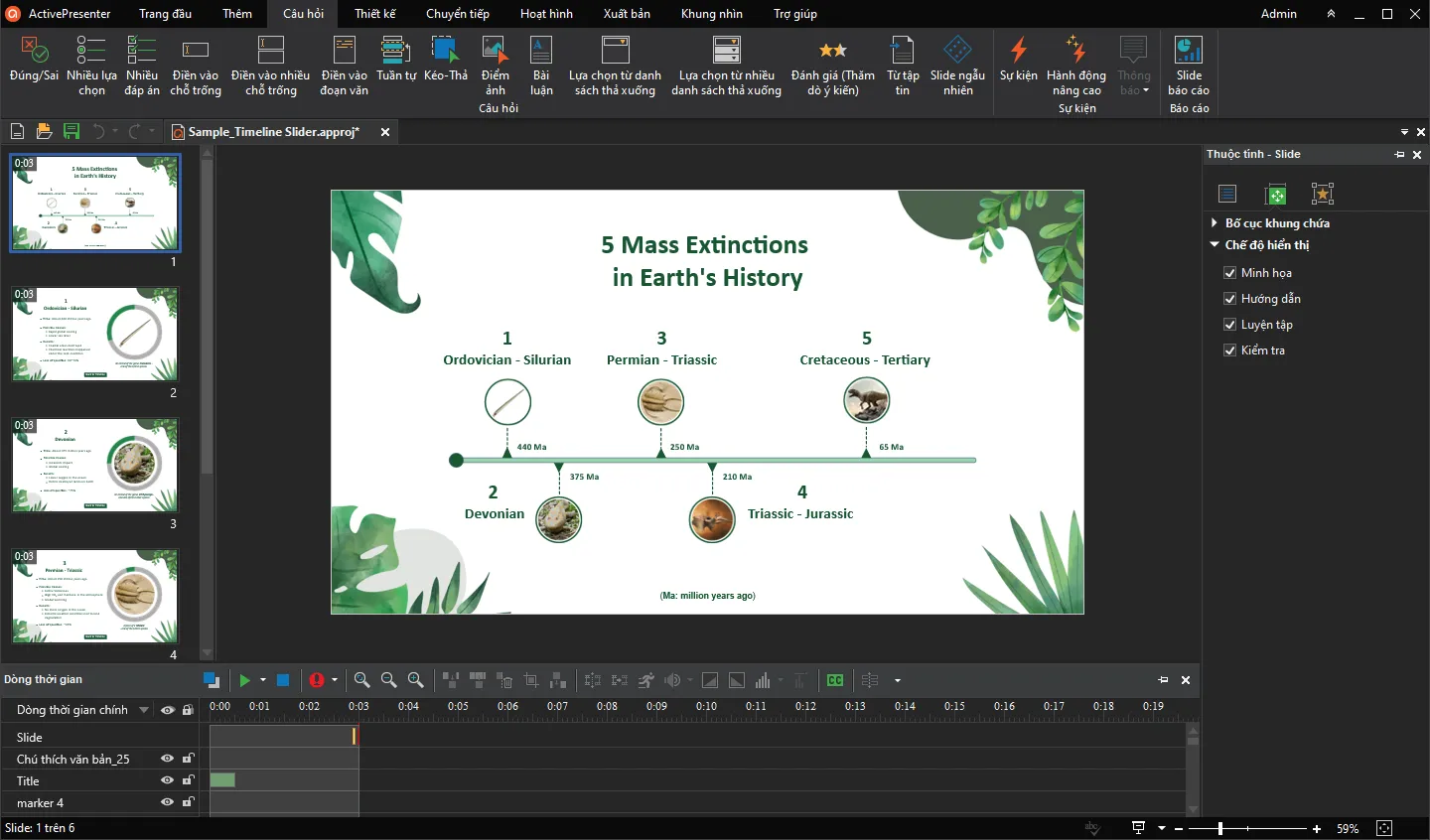The image size is (1430, 840).
Task: Open the Dòng thời gian chính dropdown
Action: (x=144, y=710)
